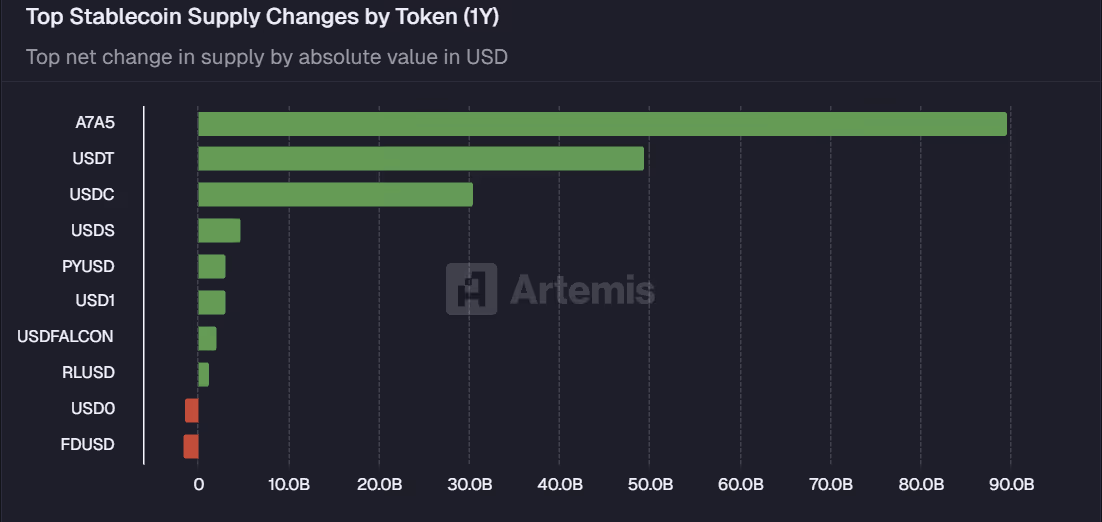Click the USDFALCON green bar

coord(207,339)
